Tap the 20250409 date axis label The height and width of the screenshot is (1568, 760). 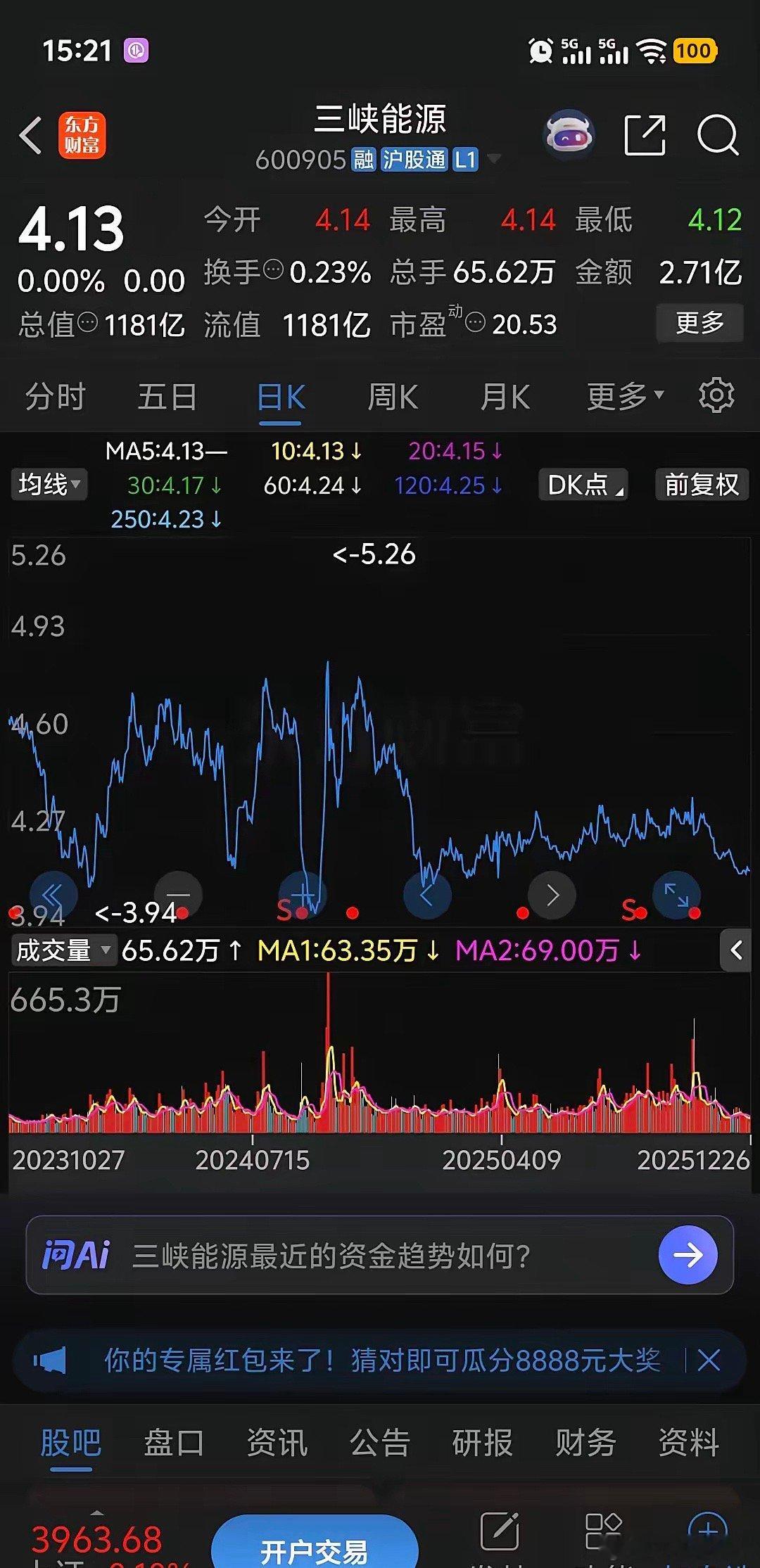point(501,1160)
